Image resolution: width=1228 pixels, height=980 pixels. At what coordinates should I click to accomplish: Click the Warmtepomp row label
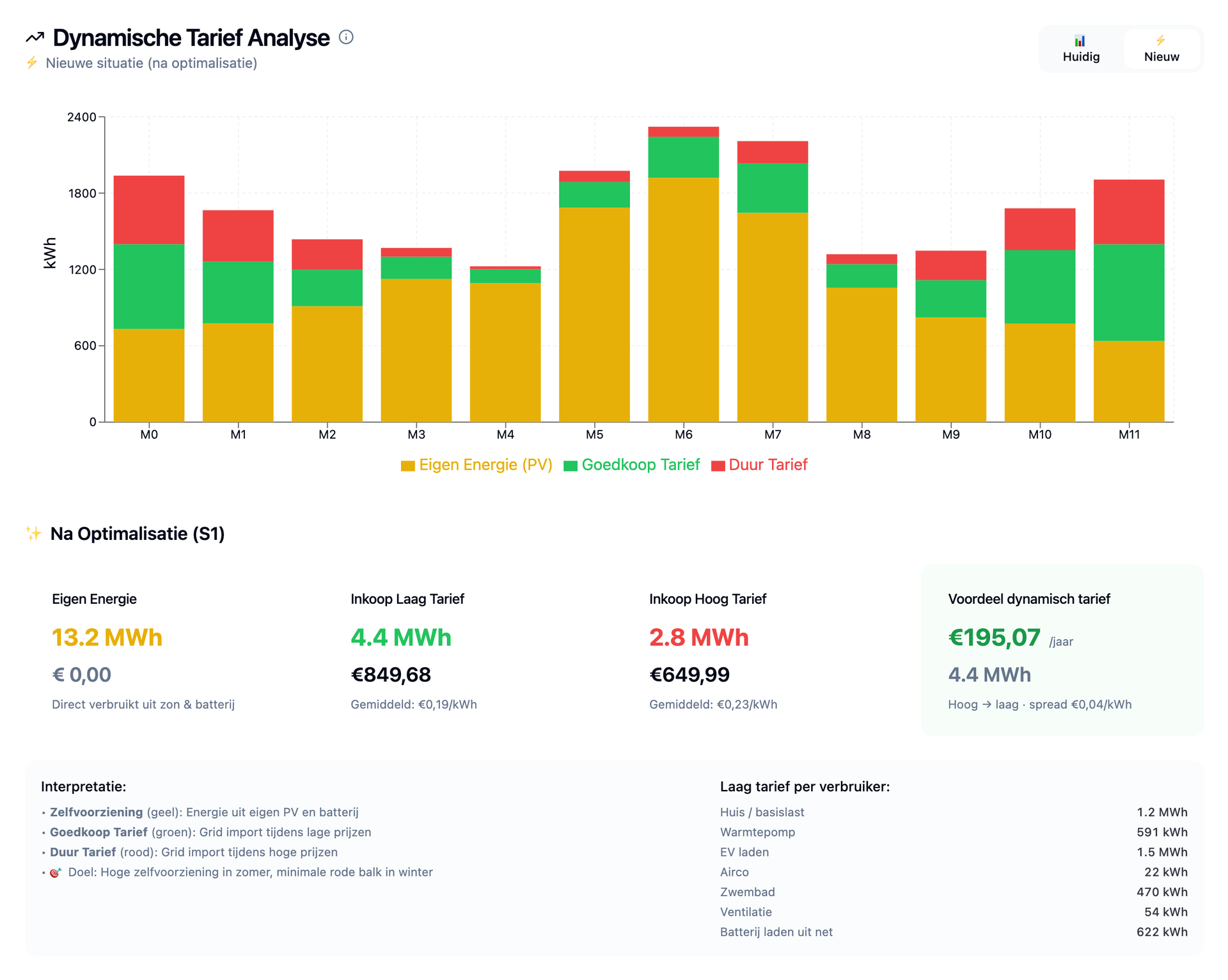(758, 832)
